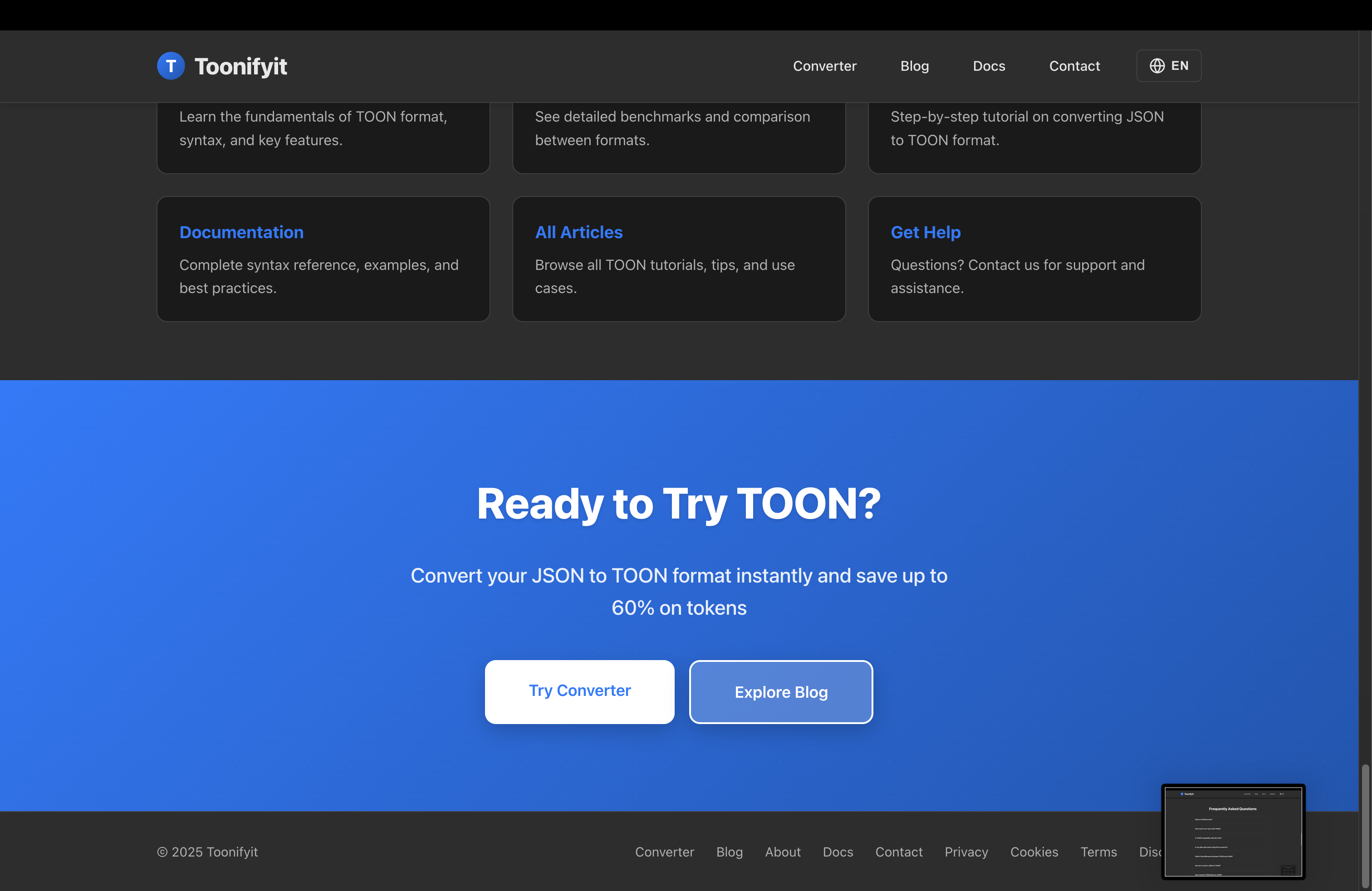Open the Documentation card
Viewport: 1372px width, 891px height.
pyautogui.click(x=241, y=232)
